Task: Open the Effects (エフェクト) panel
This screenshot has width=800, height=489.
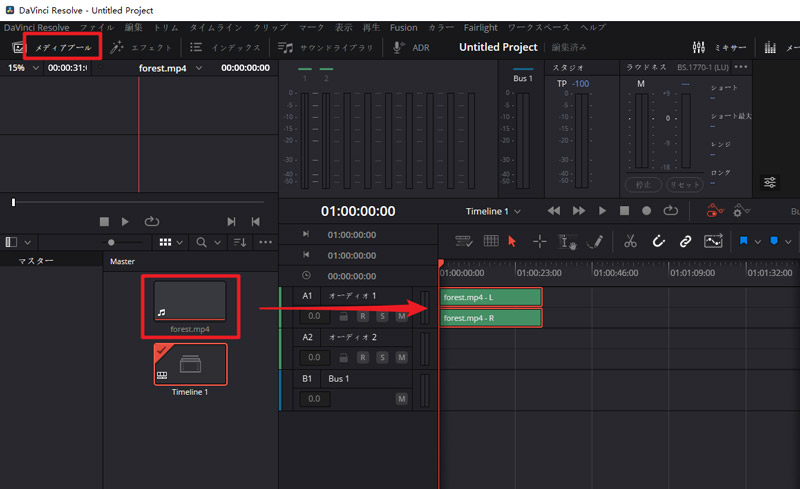Action: click(141, 47)
